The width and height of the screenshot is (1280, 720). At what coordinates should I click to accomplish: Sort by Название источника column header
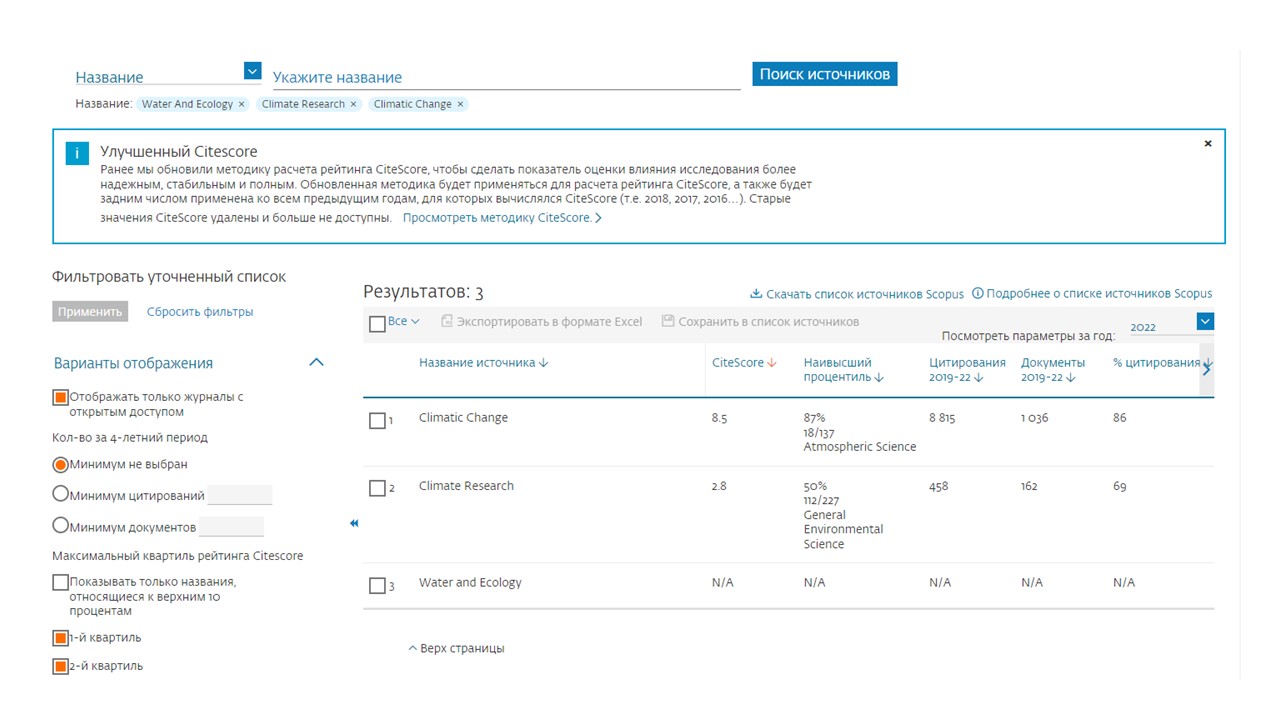pos(483,363)
